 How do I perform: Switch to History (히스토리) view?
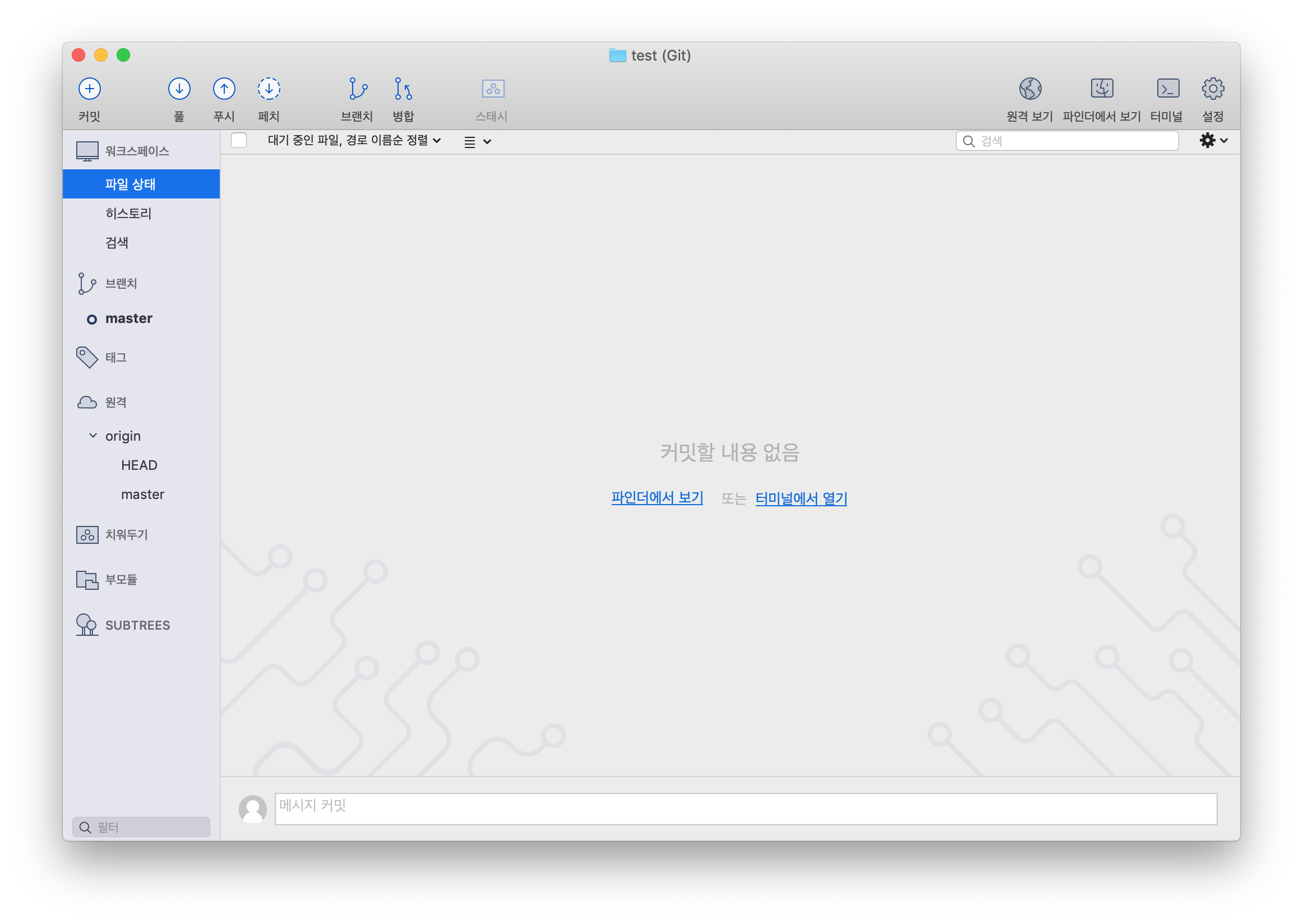tap(128, 214)
